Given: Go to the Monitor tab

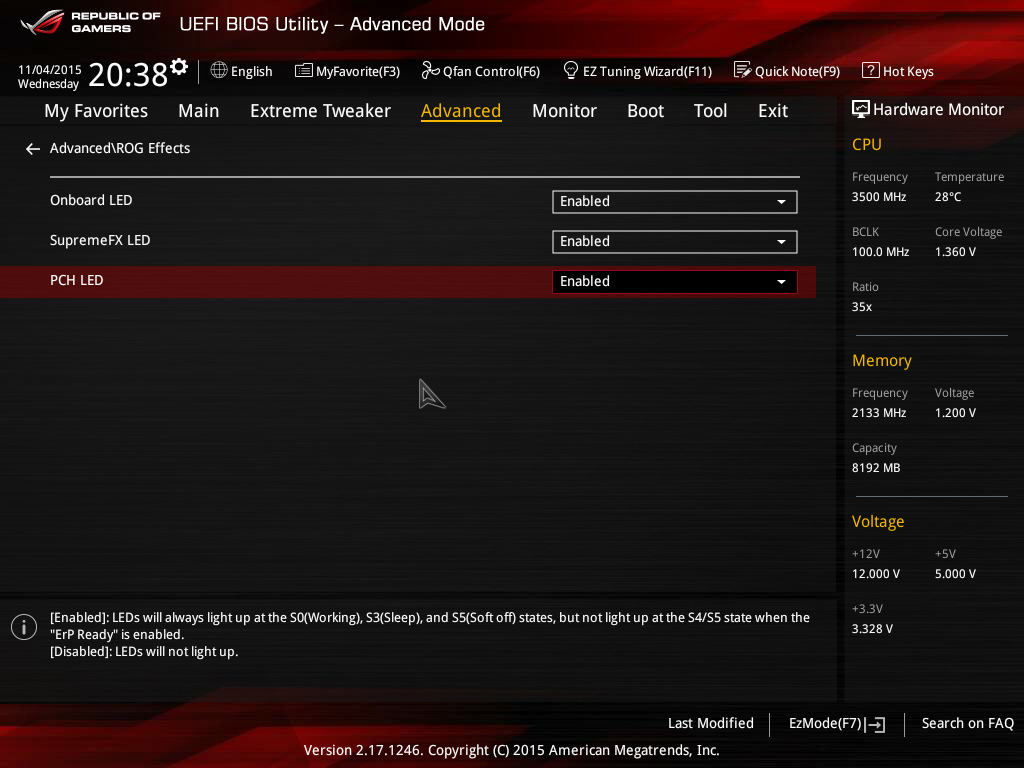Looking at the screenshot, I should tap(564, 111).
